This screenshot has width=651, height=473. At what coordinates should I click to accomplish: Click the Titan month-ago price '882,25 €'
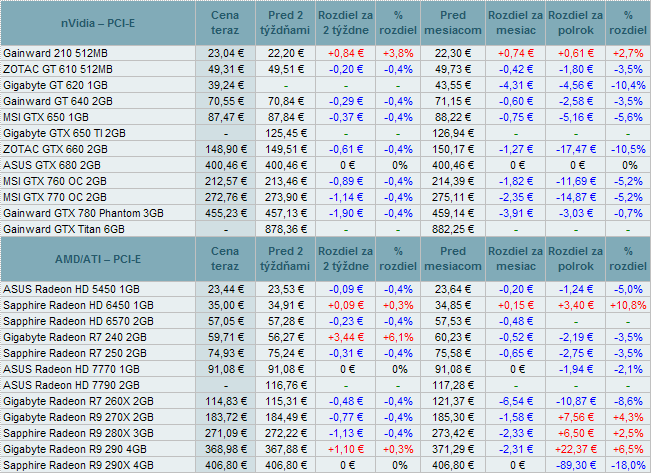click(x=453, y=229)
